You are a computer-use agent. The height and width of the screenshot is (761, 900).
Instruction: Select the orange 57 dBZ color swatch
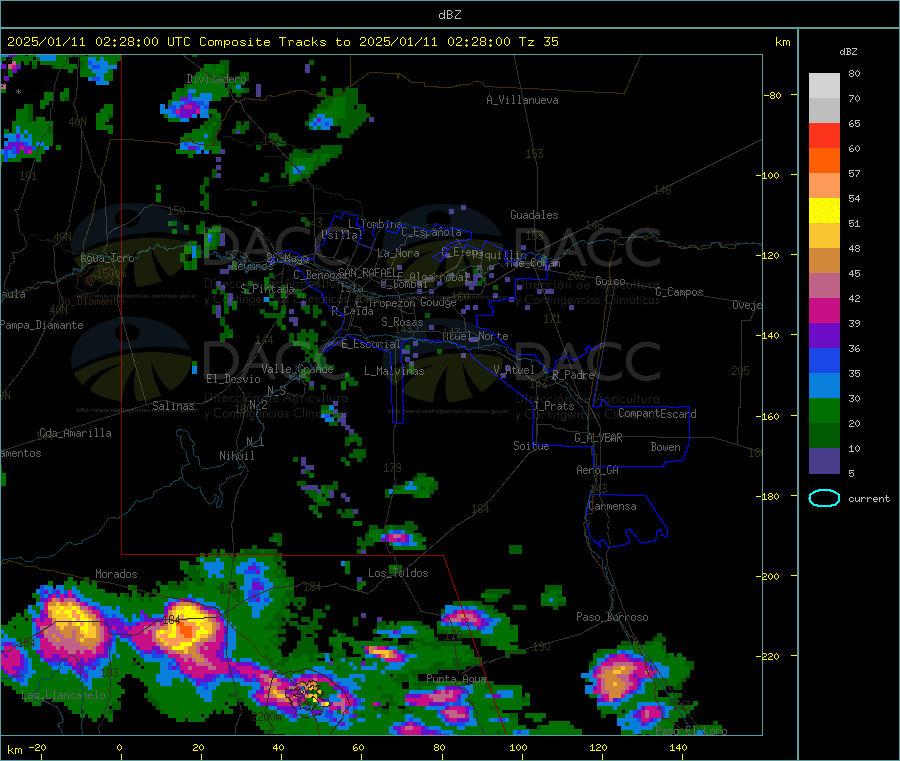[824, 161]
